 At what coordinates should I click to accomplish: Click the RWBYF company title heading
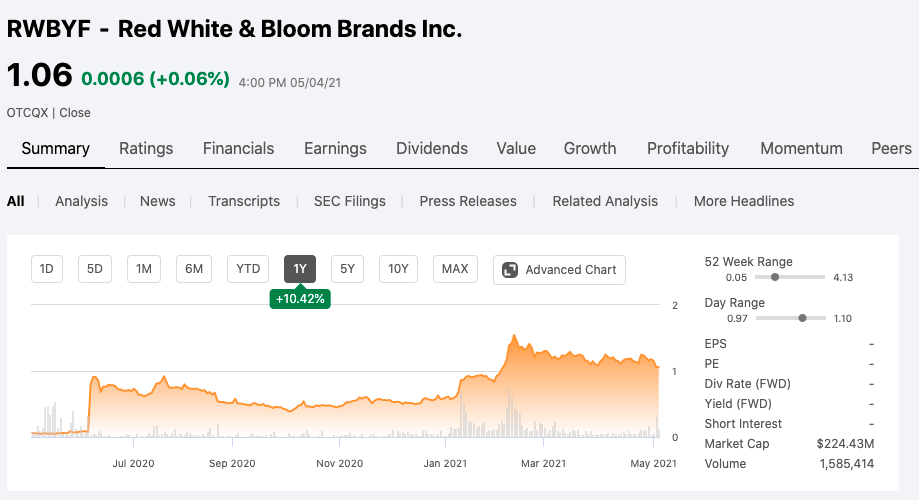234,29
